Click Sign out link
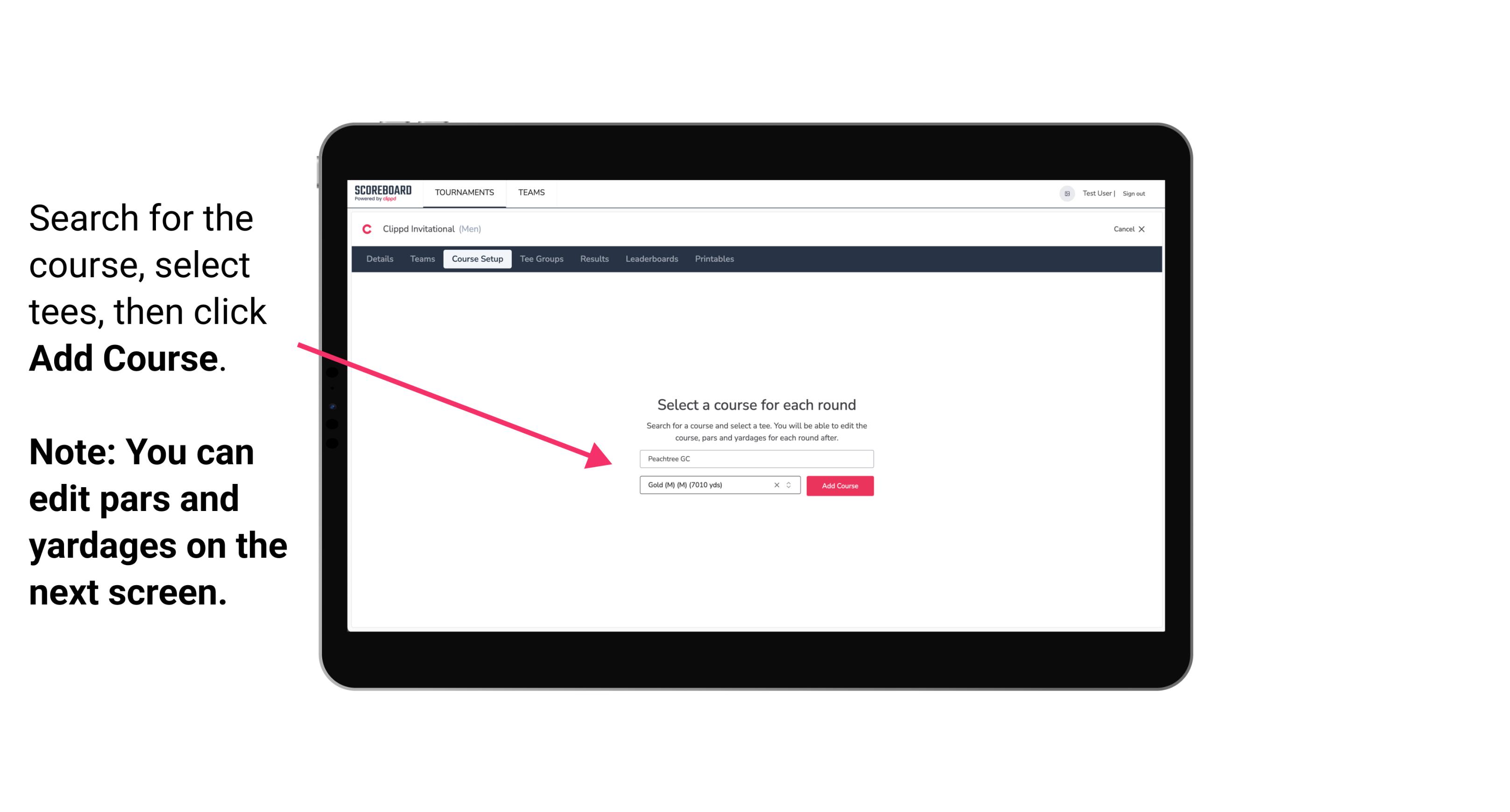 pyautogui.click(x=1134, y=194)
